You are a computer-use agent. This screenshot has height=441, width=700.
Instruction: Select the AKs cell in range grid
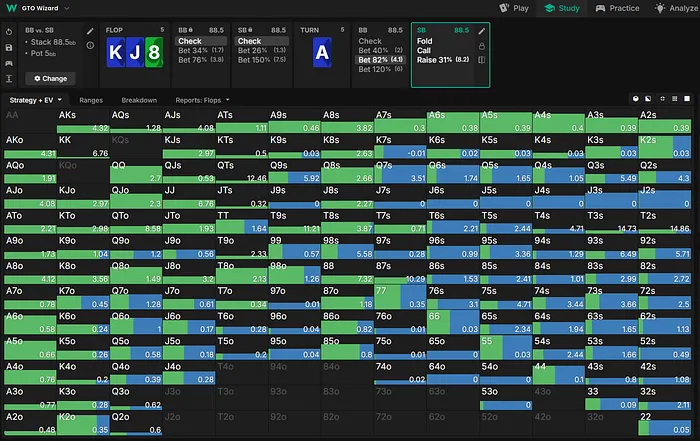84,122
